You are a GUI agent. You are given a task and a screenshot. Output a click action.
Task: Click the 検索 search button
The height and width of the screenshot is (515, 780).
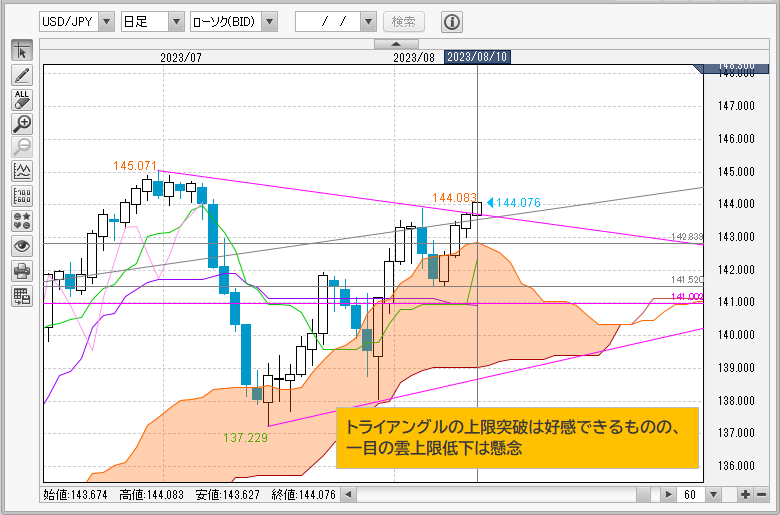(403, 21)
